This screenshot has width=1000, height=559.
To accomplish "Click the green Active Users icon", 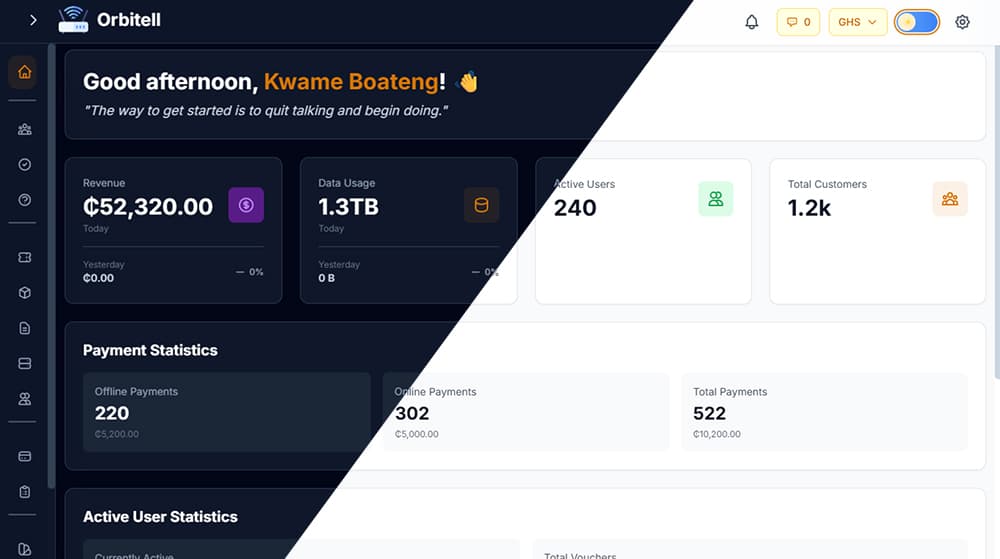I will (716, 199).
